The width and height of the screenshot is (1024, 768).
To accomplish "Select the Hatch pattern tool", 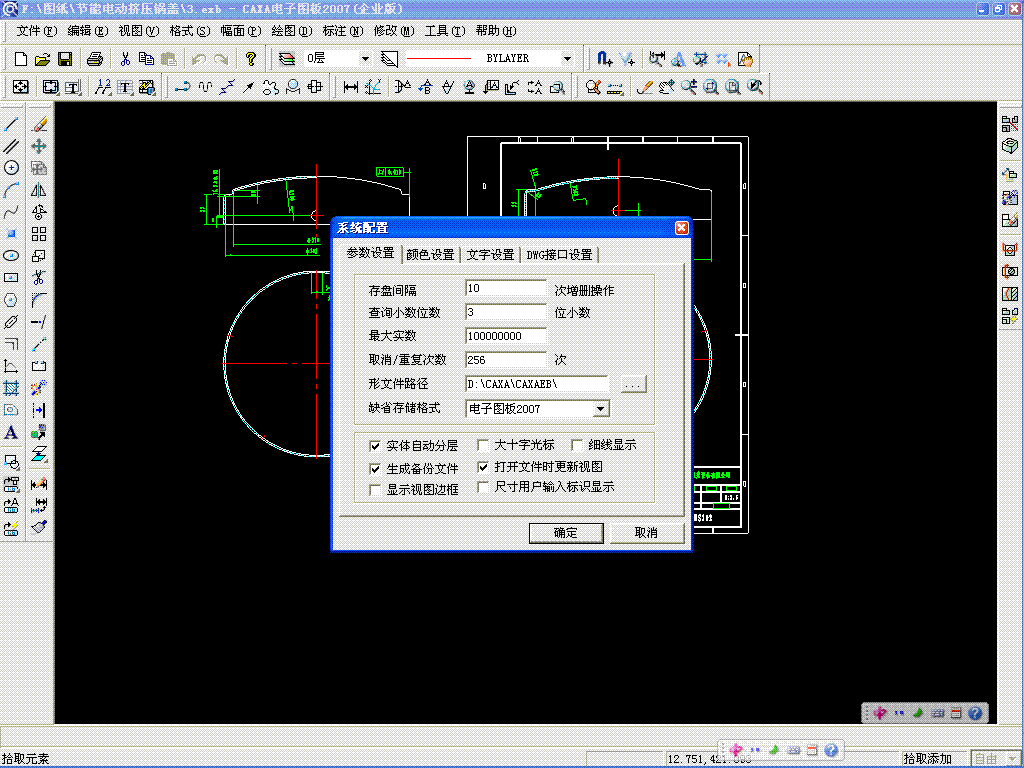I will click(11, 388).
